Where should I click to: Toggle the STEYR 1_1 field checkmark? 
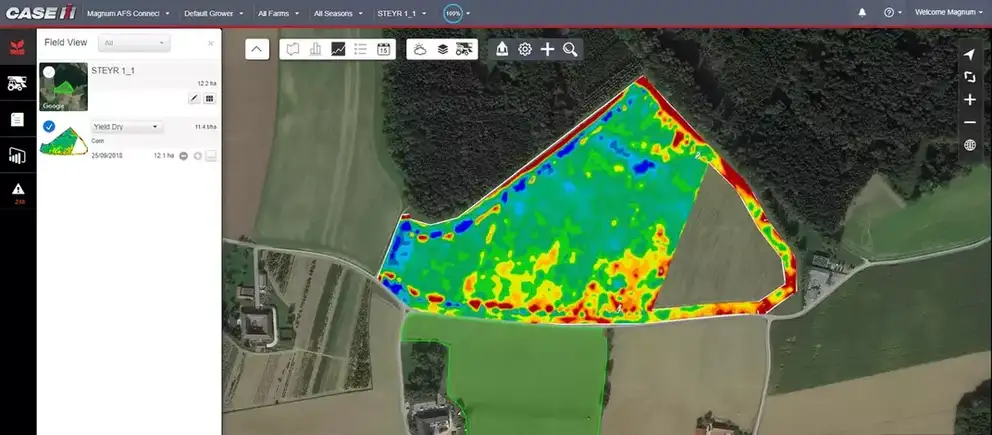49,73
